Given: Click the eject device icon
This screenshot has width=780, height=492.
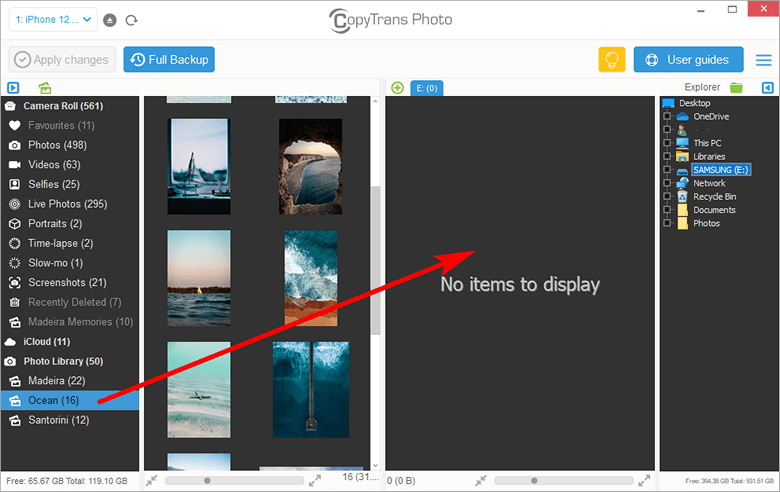Looking at the screenshot, I should pos(109,20).
